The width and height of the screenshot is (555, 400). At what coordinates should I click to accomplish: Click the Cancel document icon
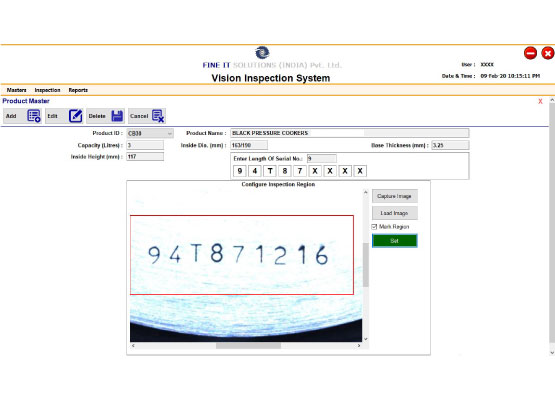click(158, 116)
